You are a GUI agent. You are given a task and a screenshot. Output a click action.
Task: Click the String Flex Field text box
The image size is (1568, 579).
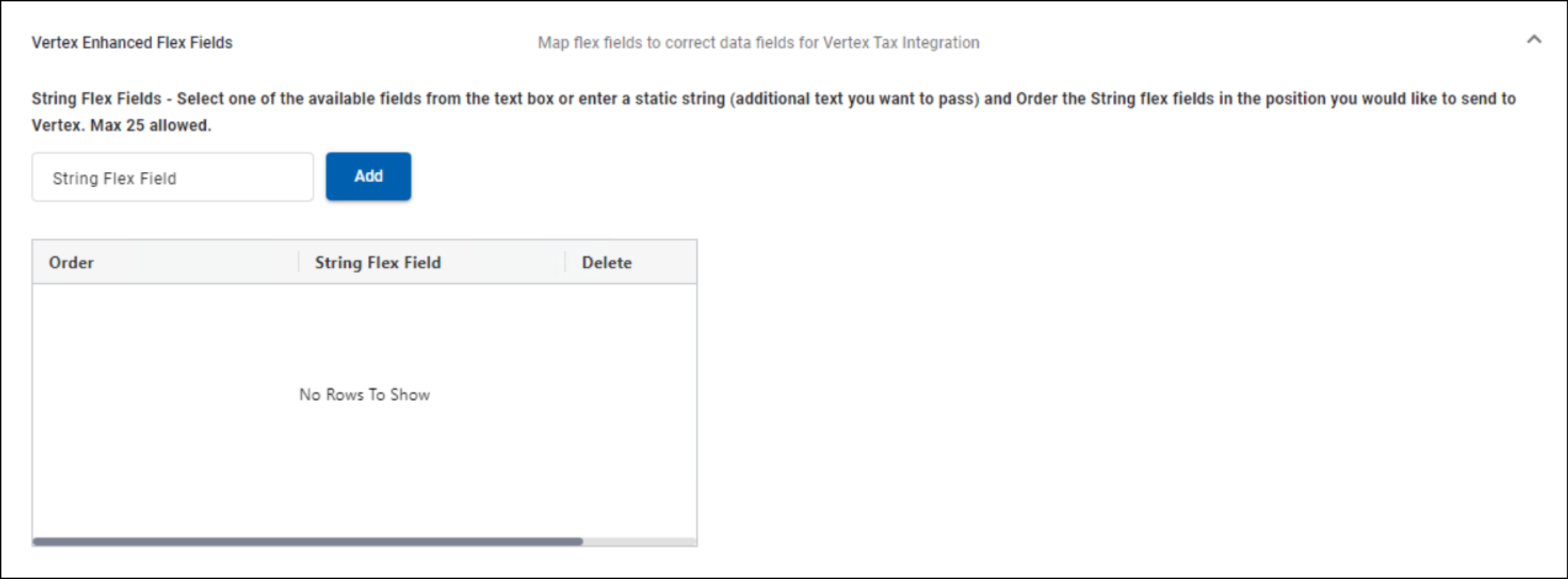point(172,178)
